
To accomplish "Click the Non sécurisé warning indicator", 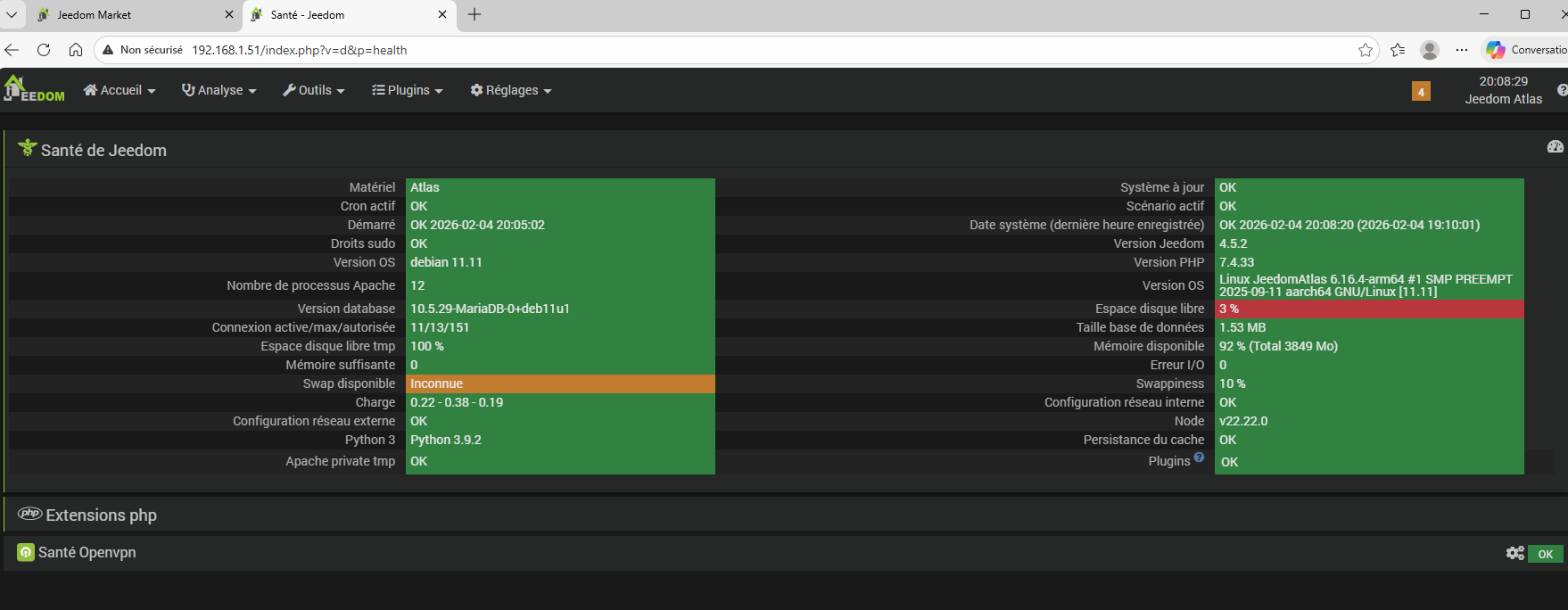I will (143, 50).
